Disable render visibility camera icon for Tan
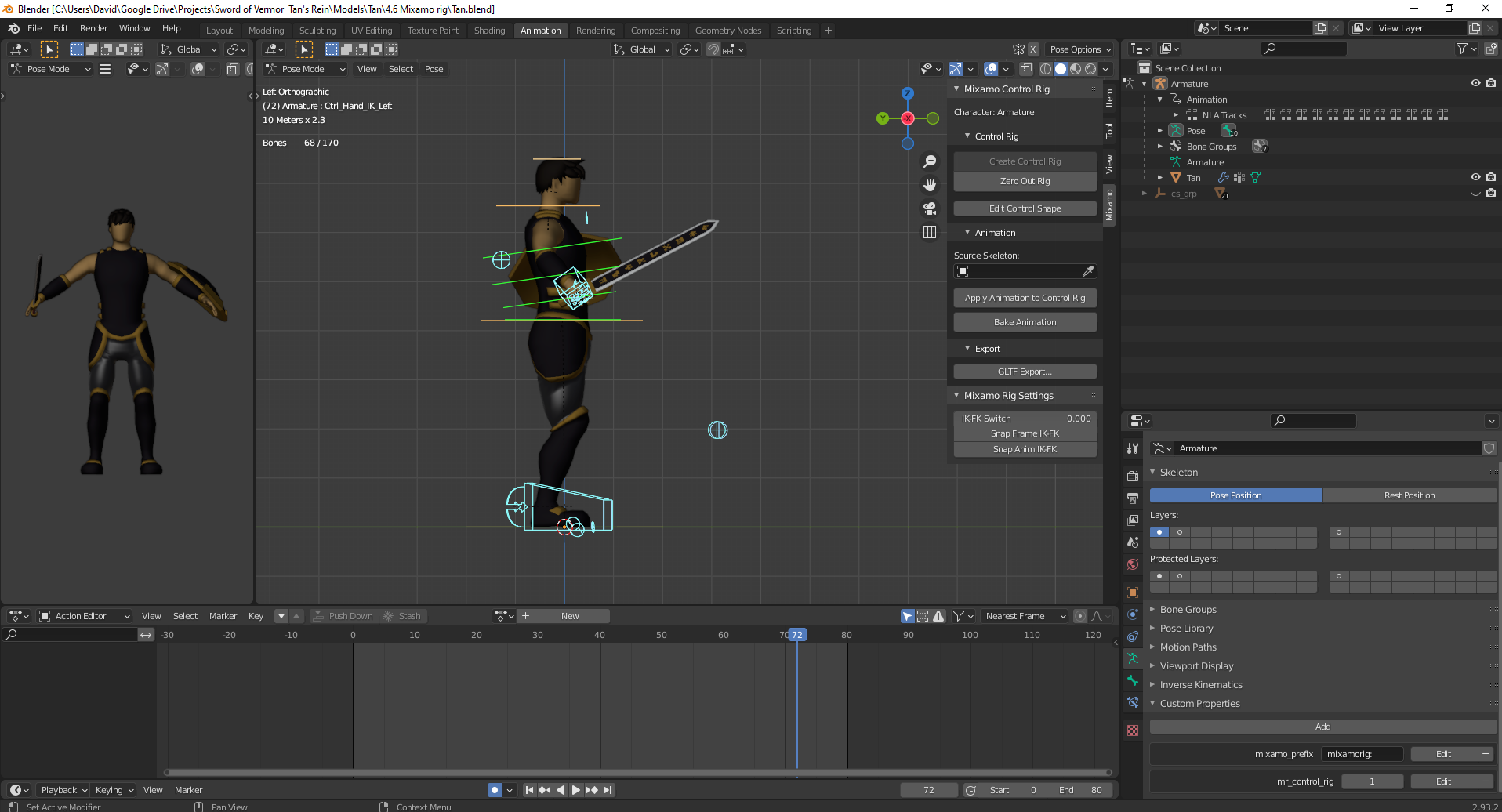 (x=1491, y=177)
